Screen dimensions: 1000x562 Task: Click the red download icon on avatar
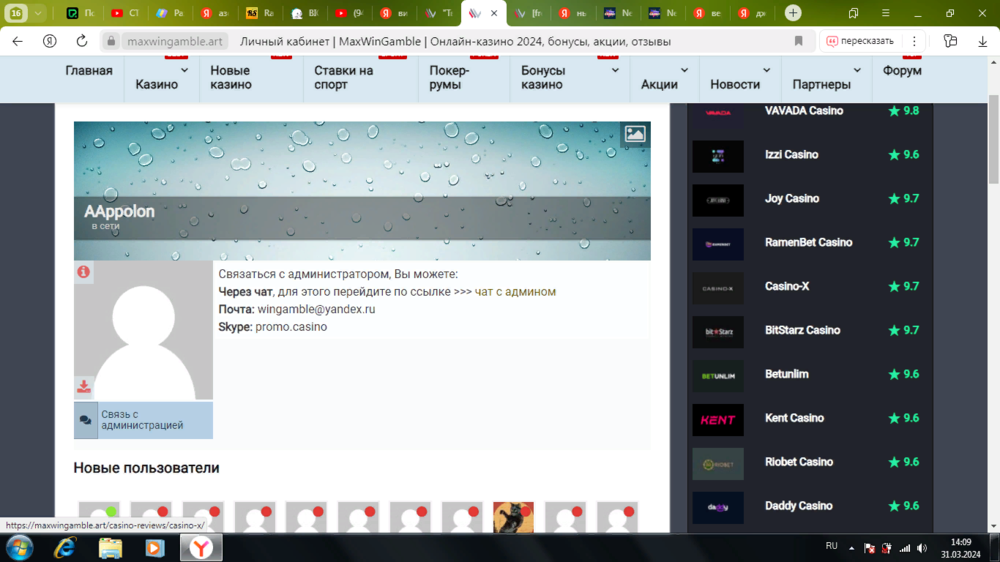pyautogui.click(x=84, y=387)
